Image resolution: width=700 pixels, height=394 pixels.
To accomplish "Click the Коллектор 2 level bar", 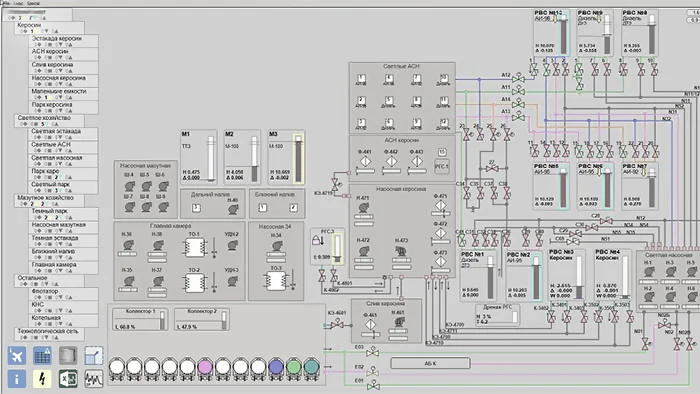I will click(x=224, y=320).
